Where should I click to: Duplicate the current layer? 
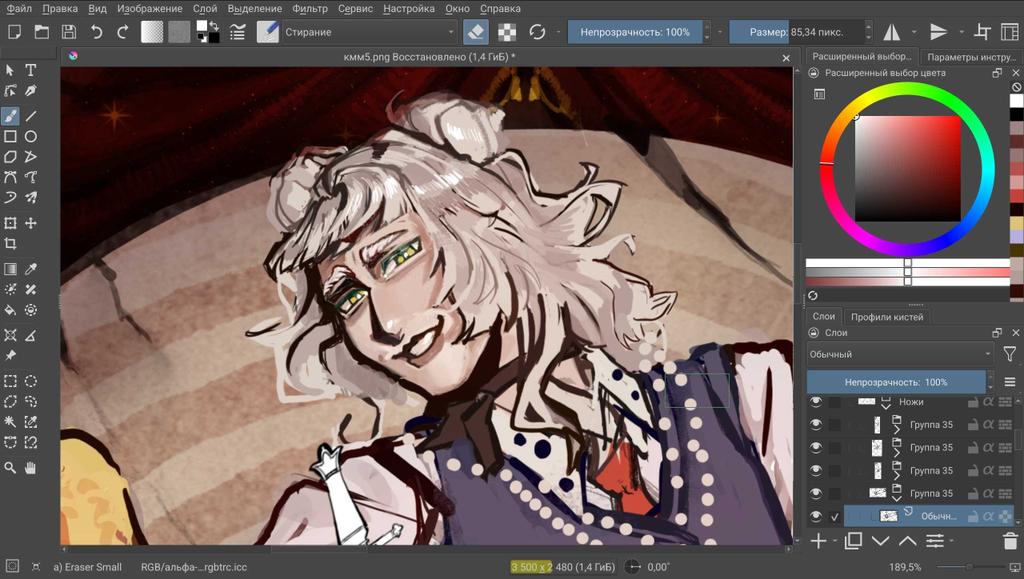click(854, 541)
